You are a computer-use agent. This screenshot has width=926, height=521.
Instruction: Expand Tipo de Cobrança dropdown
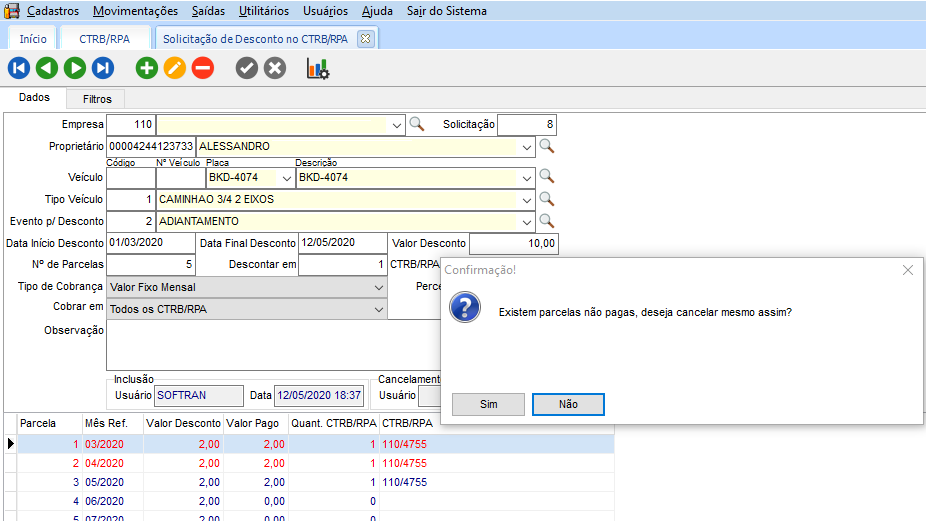coord(378,287)
